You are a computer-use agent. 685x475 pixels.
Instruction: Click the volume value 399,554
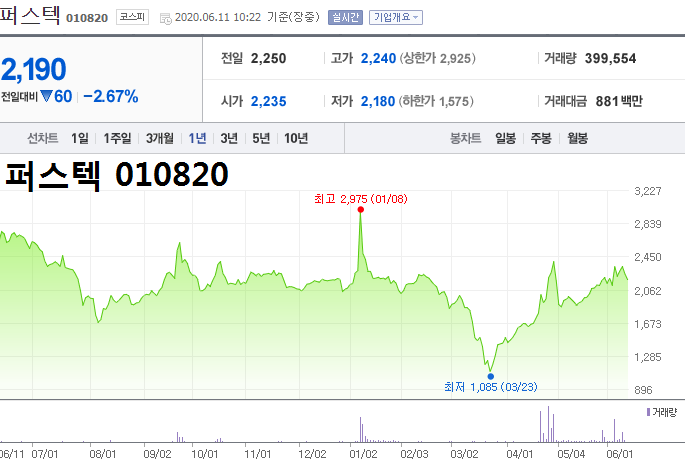pyautogui.click(x=610, y=59)
